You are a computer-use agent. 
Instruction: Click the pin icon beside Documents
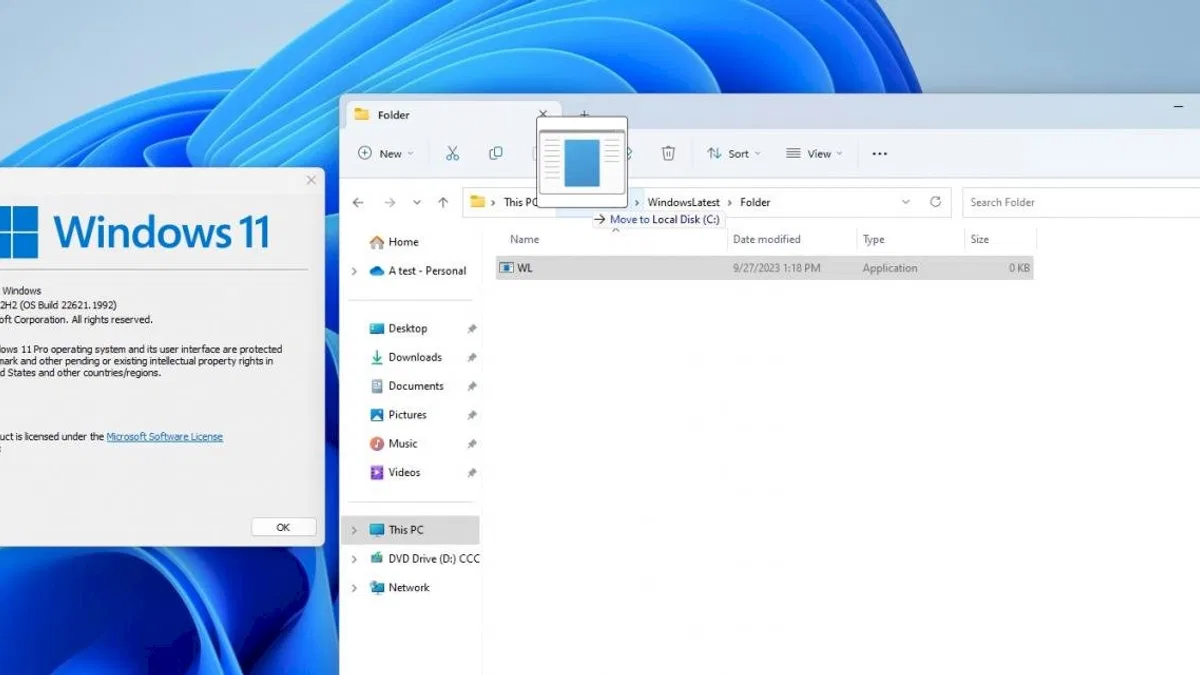(471, 386)
